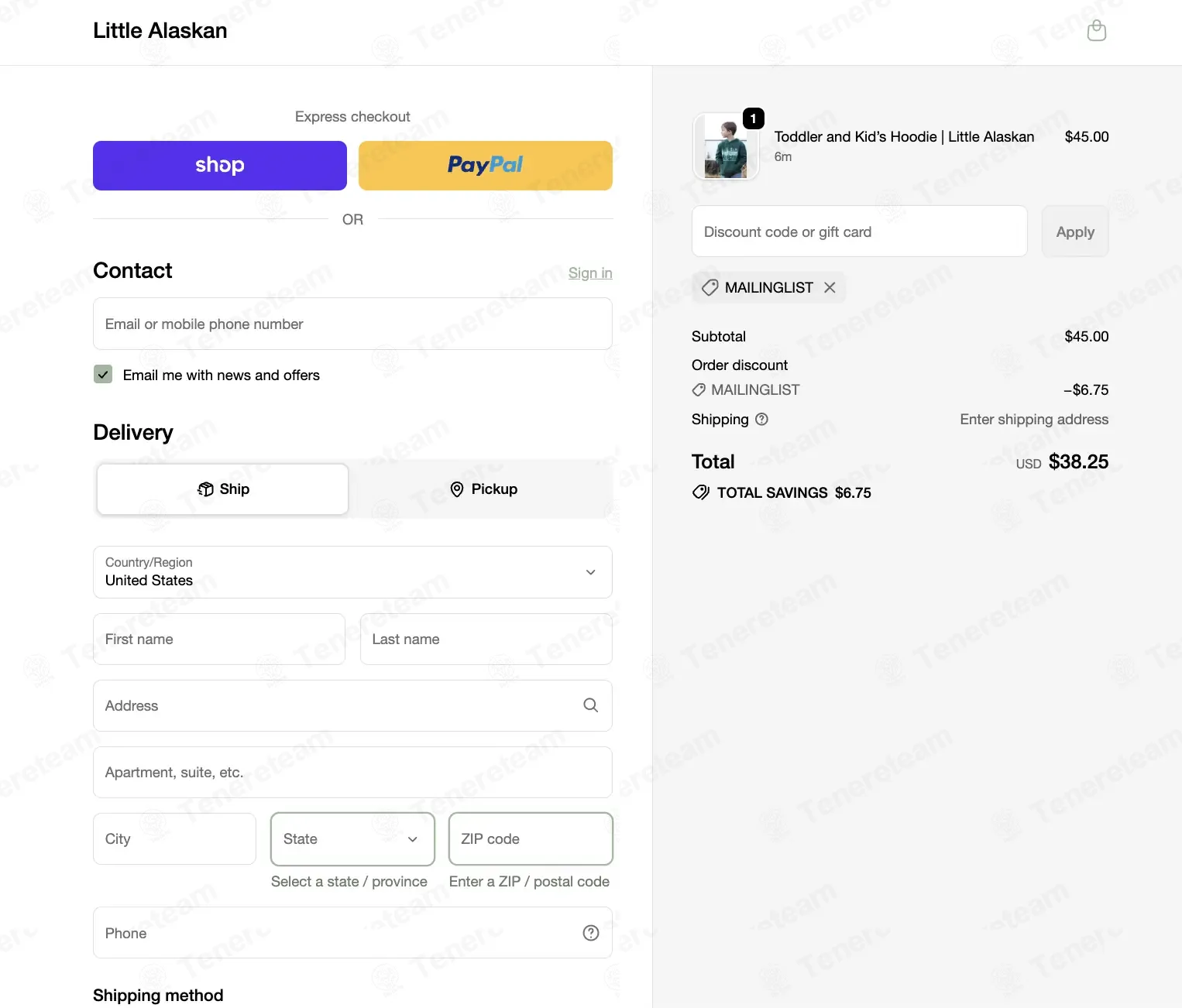Click the Address field search magnifier icon

click(x=590, y=705)
